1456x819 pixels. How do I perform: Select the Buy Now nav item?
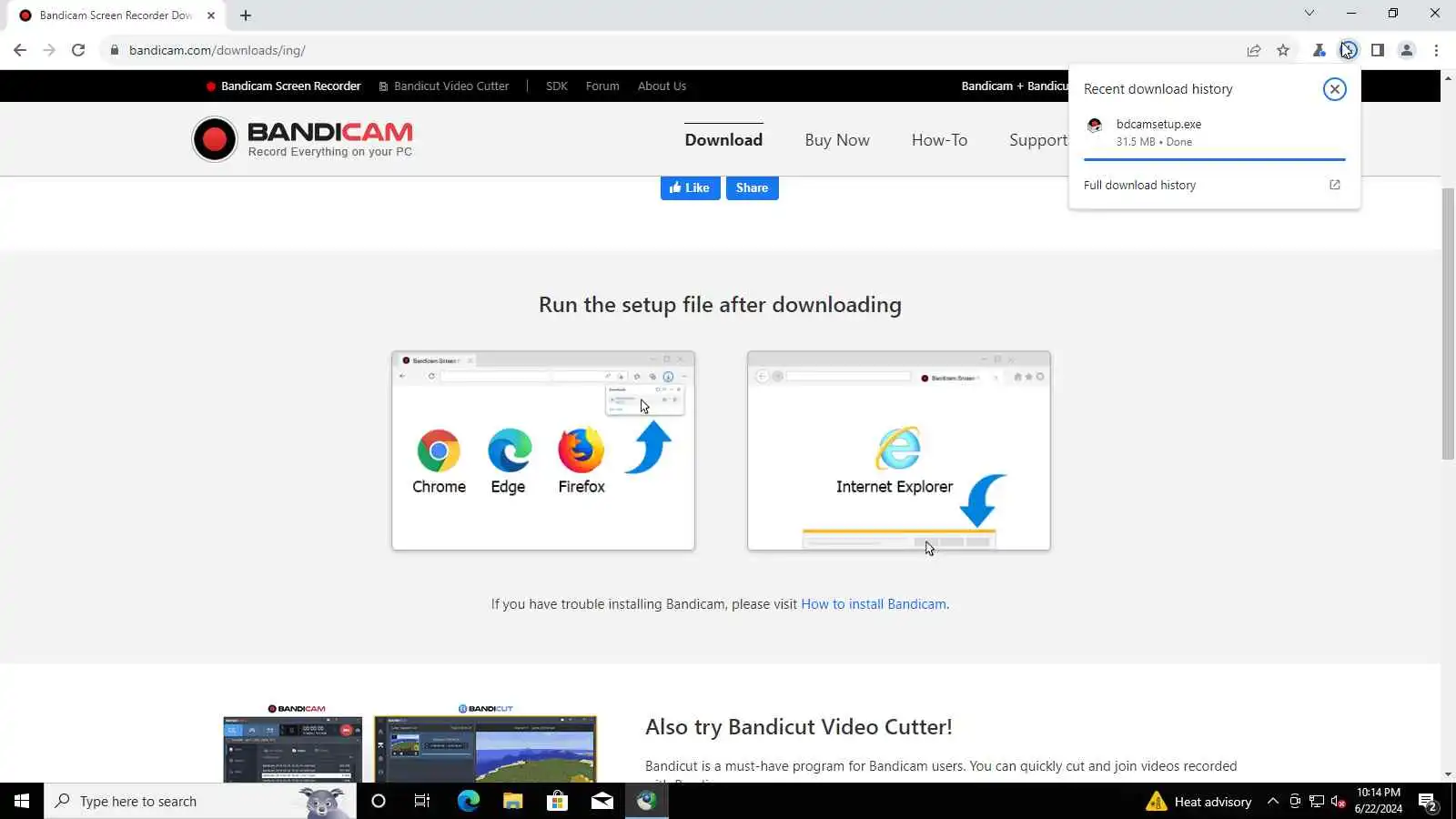click(837, 140)
